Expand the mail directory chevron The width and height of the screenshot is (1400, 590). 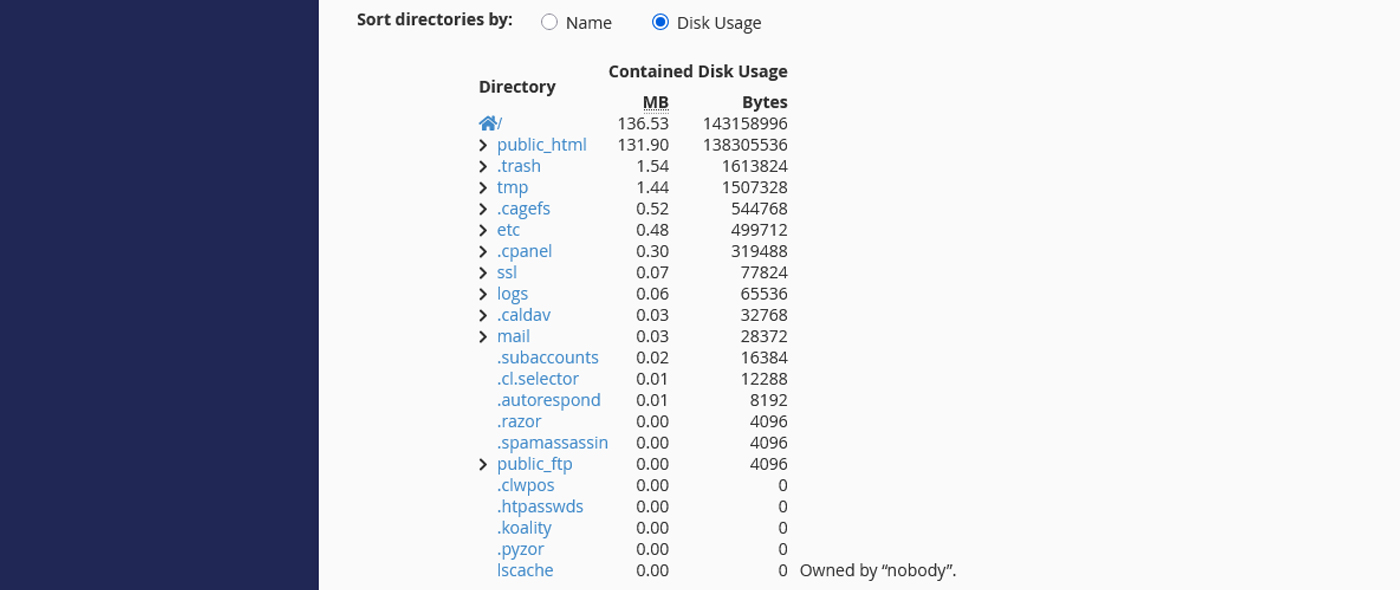click(x=483, y=337)
